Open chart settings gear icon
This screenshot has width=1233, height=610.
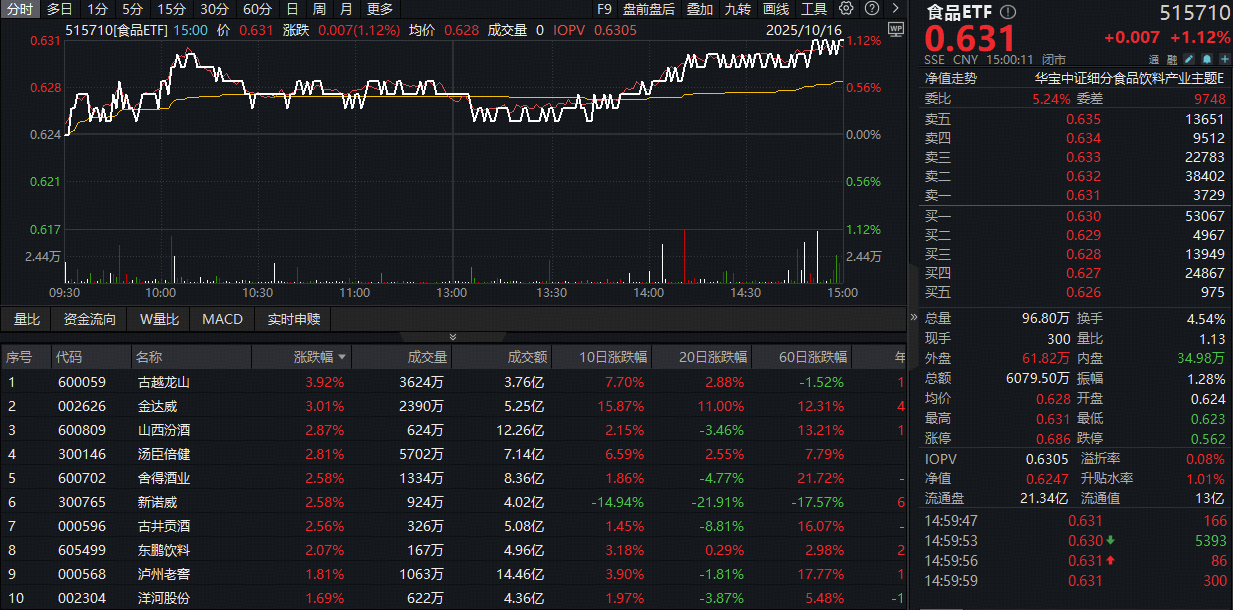846,9
